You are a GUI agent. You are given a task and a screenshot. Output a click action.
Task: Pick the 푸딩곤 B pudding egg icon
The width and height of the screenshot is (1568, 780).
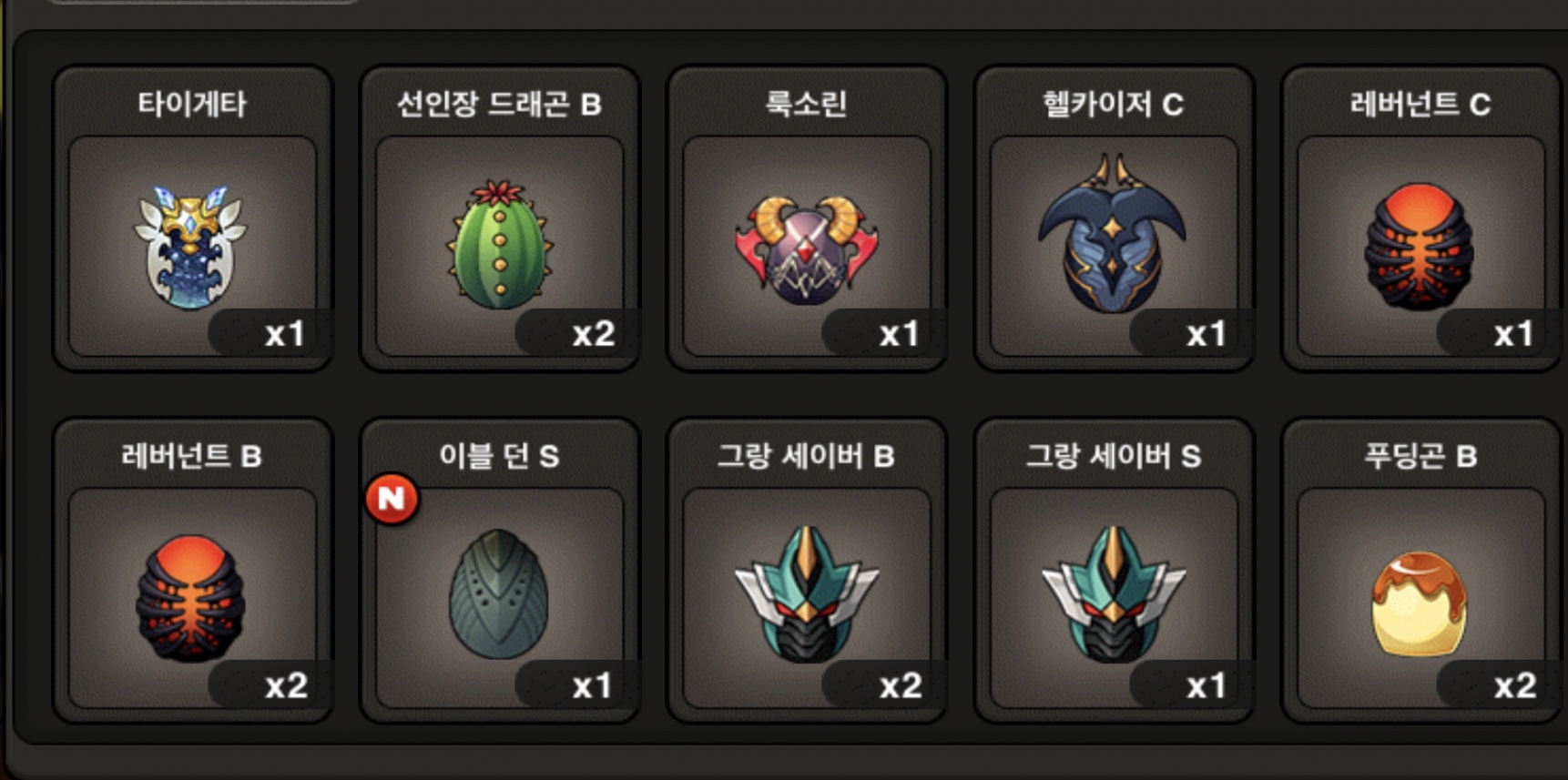[x=1420, y=603]
